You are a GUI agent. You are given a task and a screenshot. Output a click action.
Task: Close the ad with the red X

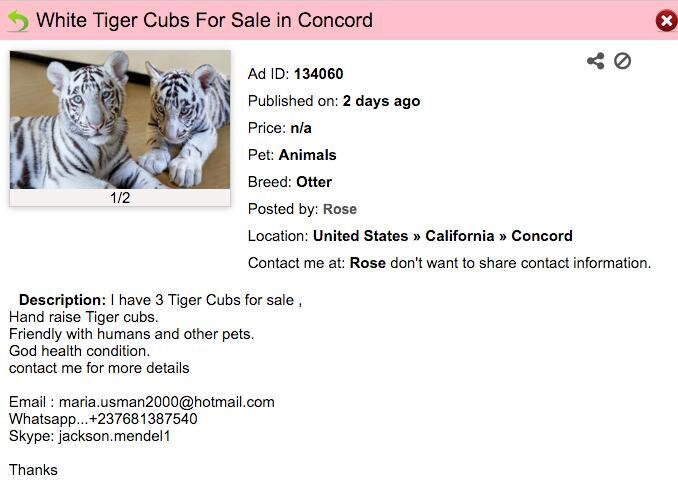tap(666, 20)
